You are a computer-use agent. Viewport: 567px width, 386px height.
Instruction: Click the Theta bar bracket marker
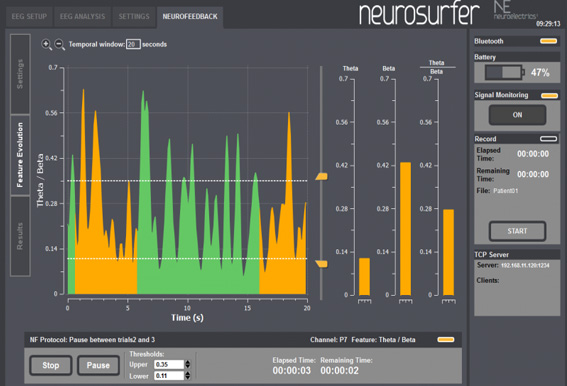(364, 301)
